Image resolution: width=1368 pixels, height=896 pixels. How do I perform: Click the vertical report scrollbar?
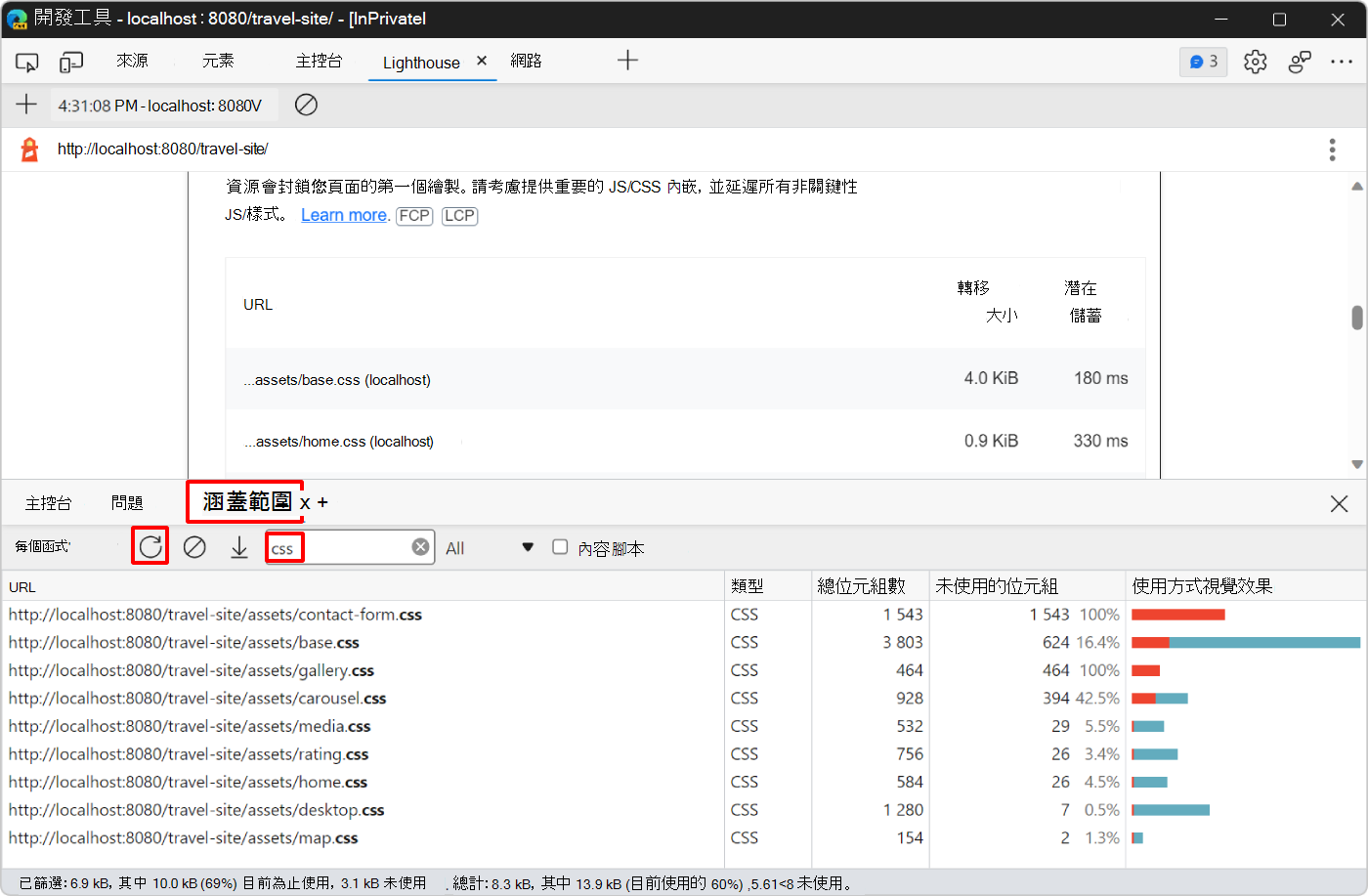point(1357,318)
